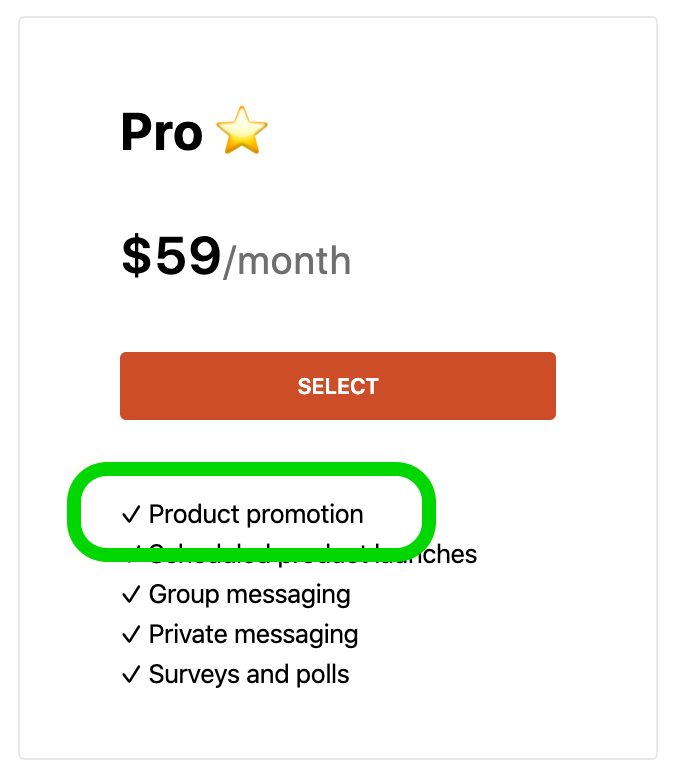Click the /month billing period label

pos(287,262)
